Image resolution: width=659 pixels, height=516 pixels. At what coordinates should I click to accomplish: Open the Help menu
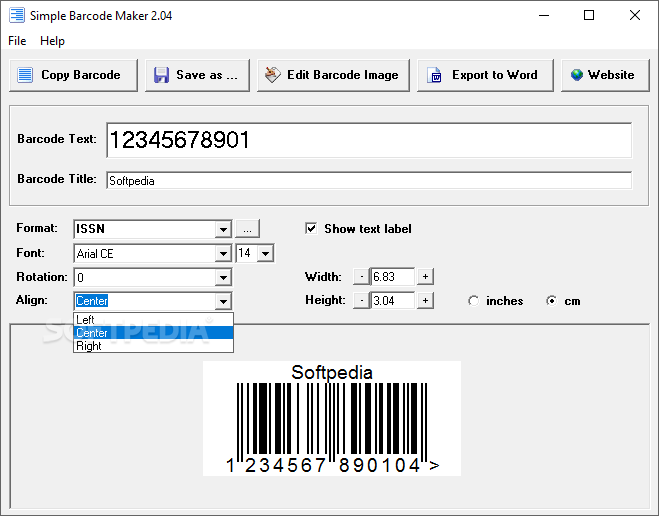click(53, 41)
